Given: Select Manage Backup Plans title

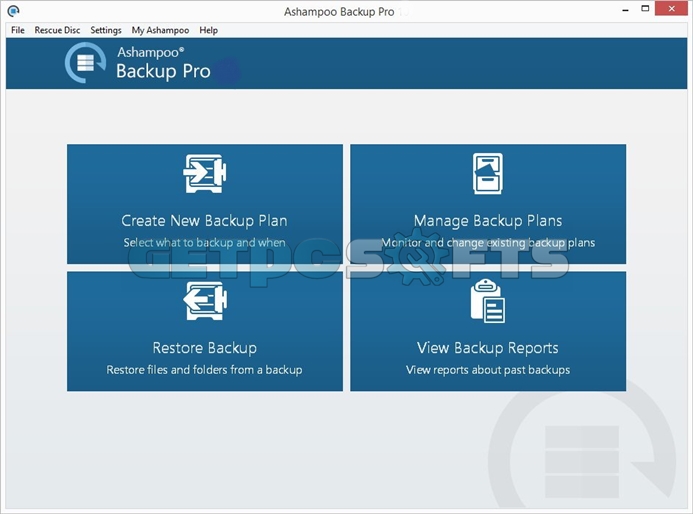Looking at the screenshot, I should pos(488,221).
